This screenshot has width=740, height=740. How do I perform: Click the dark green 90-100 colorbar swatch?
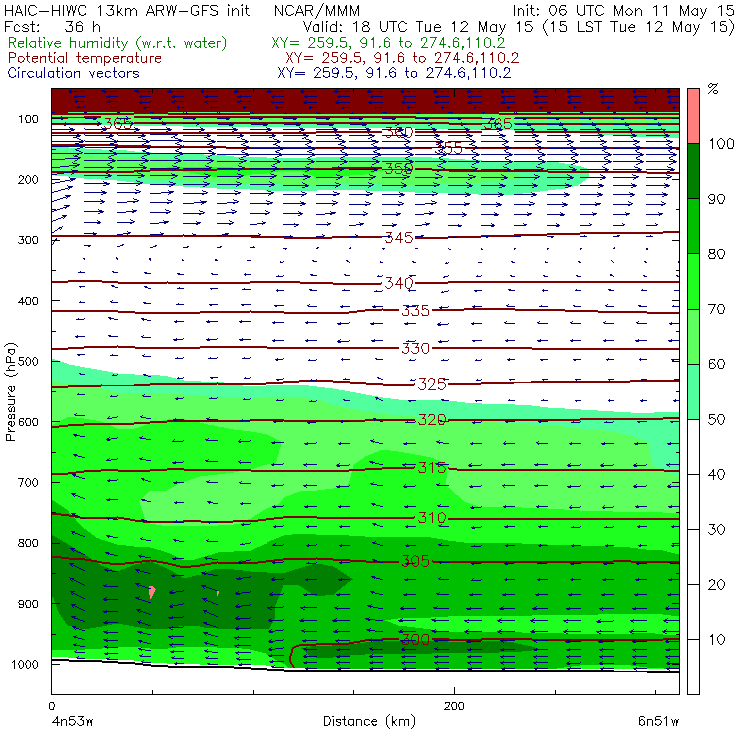693,171
